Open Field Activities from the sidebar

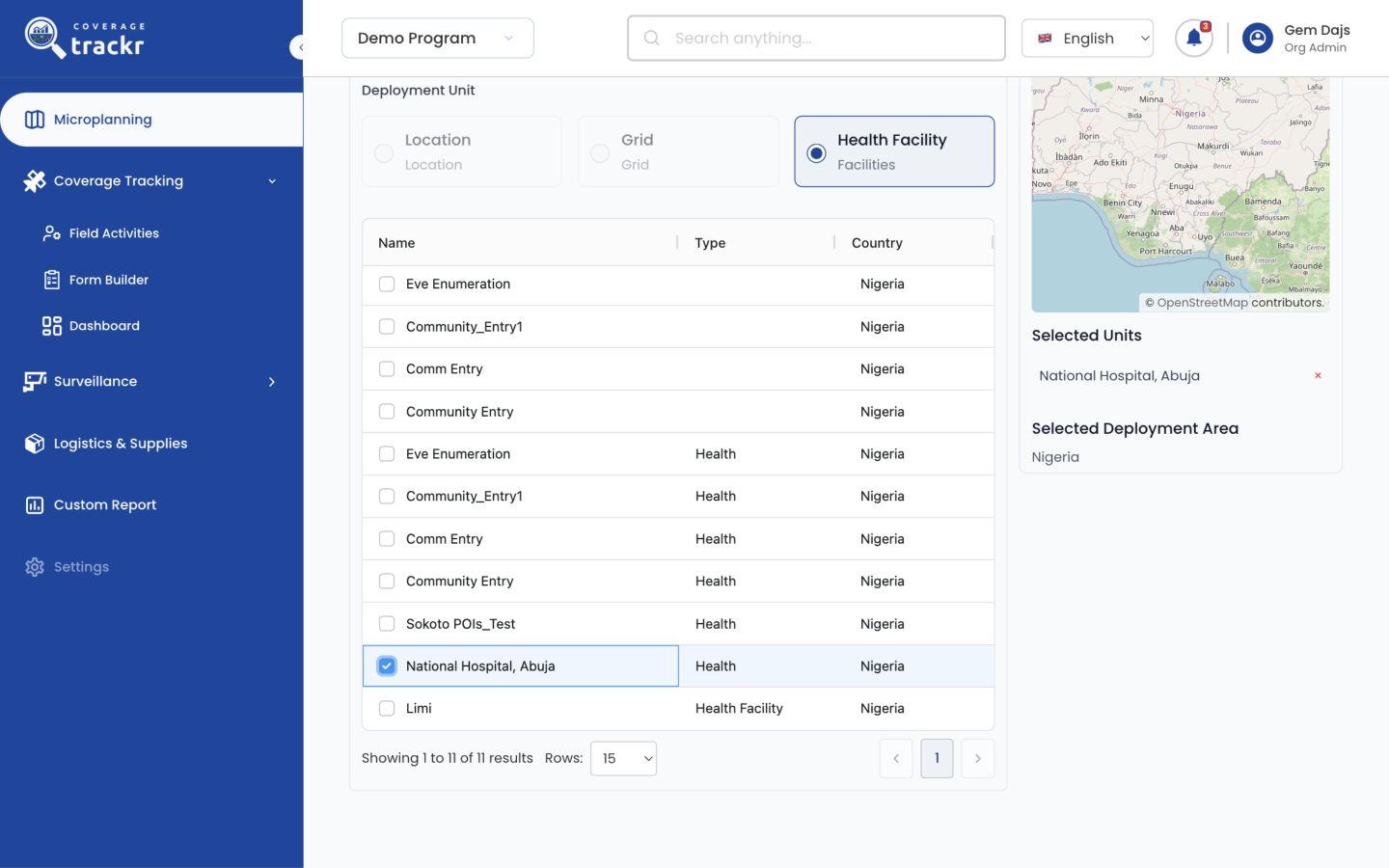(x=114, y=233)
